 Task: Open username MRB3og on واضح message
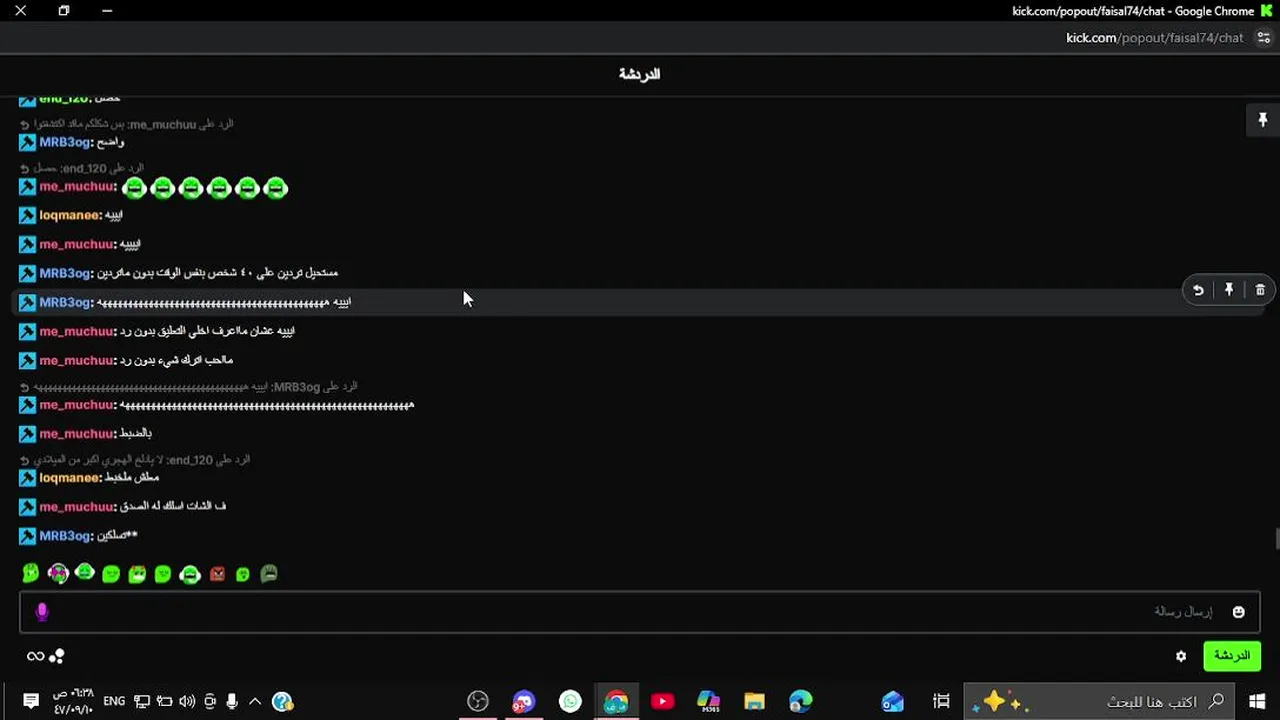[x=66, y=142]
